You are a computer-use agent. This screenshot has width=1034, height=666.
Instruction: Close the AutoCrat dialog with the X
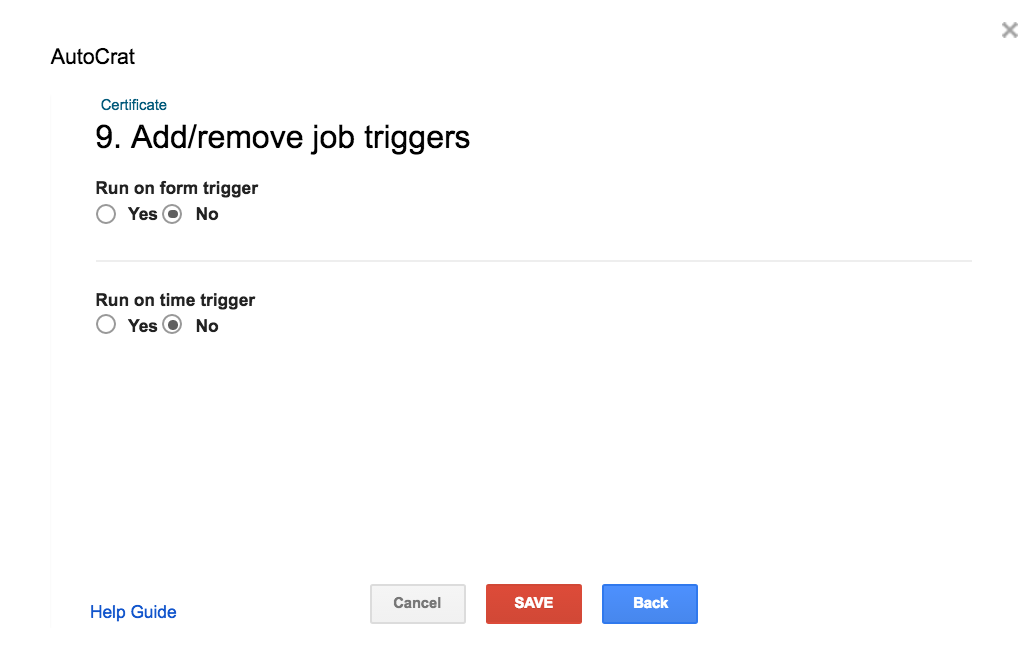click(1009, 30)
